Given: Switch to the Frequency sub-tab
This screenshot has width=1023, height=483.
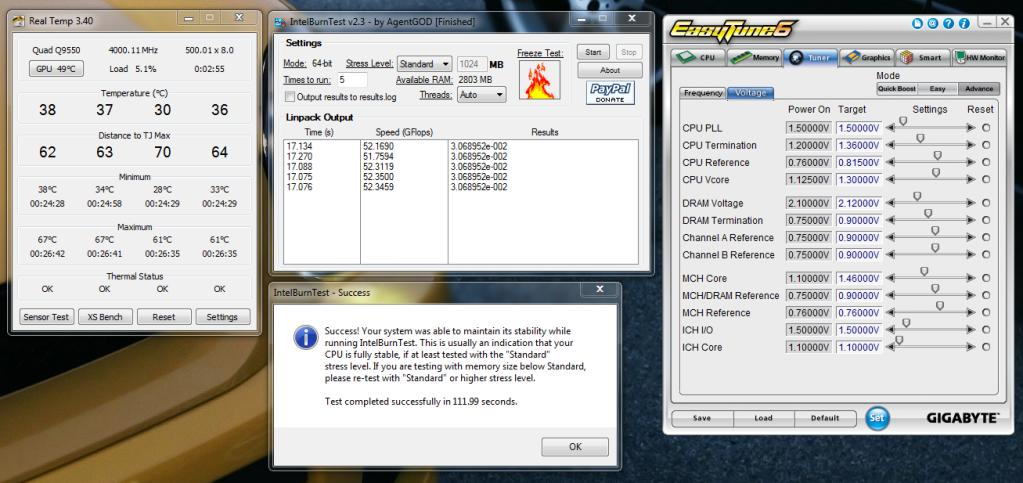Looking at the screenshot, I should click(x=703, y=93).
